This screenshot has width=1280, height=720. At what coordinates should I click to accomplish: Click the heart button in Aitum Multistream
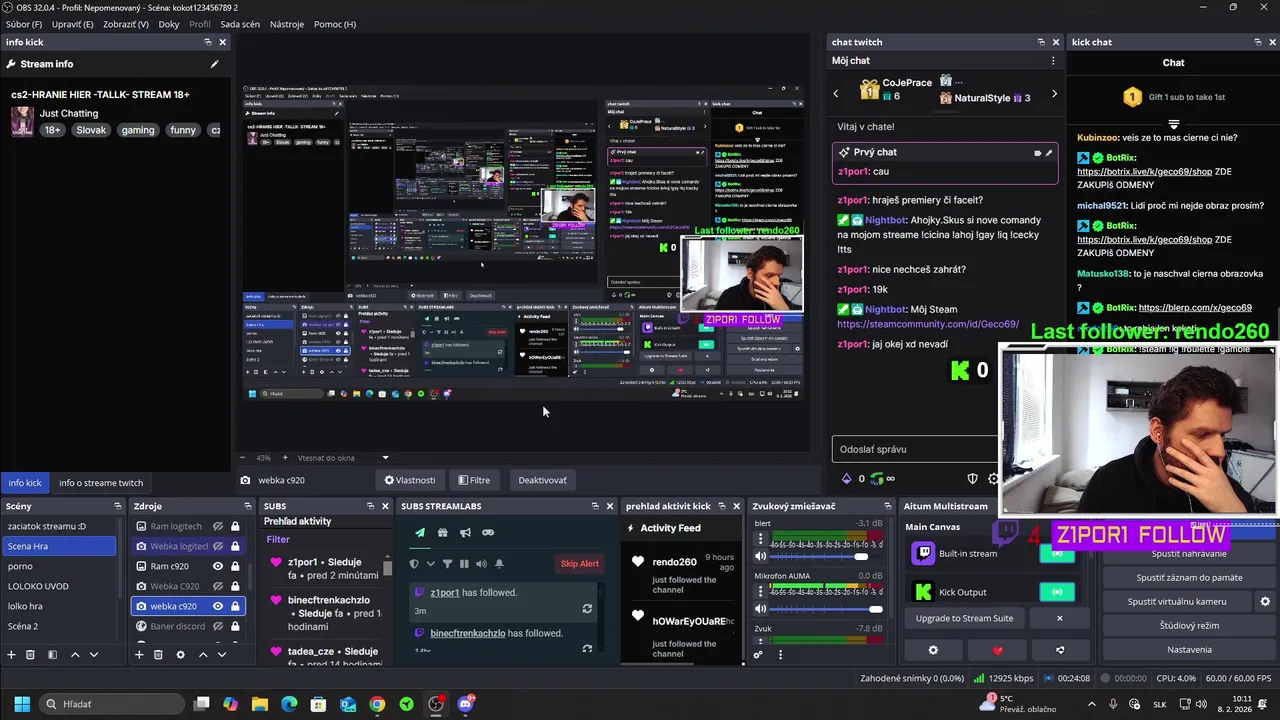pos(997,650)
